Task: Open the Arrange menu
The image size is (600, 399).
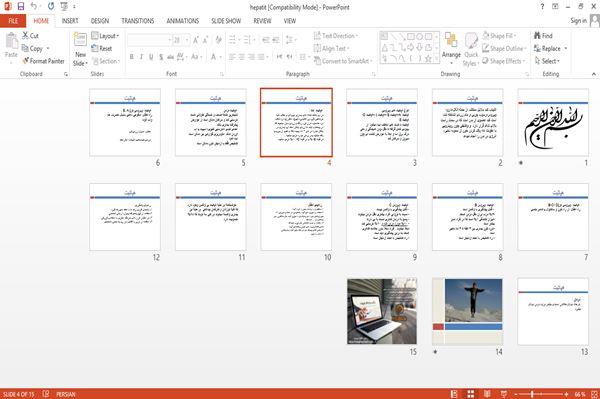Action: [451, 49]
